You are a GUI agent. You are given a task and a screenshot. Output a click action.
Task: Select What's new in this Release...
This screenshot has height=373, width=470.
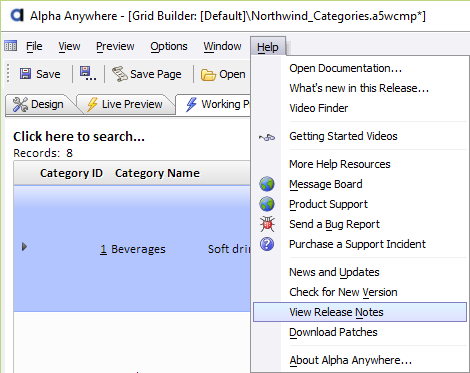tap(359, 88)
